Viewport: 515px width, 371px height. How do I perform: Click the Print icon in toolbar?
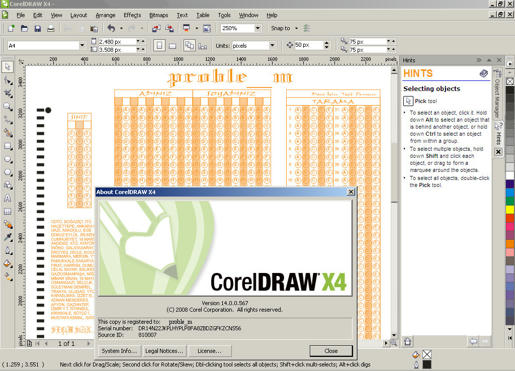51,29
